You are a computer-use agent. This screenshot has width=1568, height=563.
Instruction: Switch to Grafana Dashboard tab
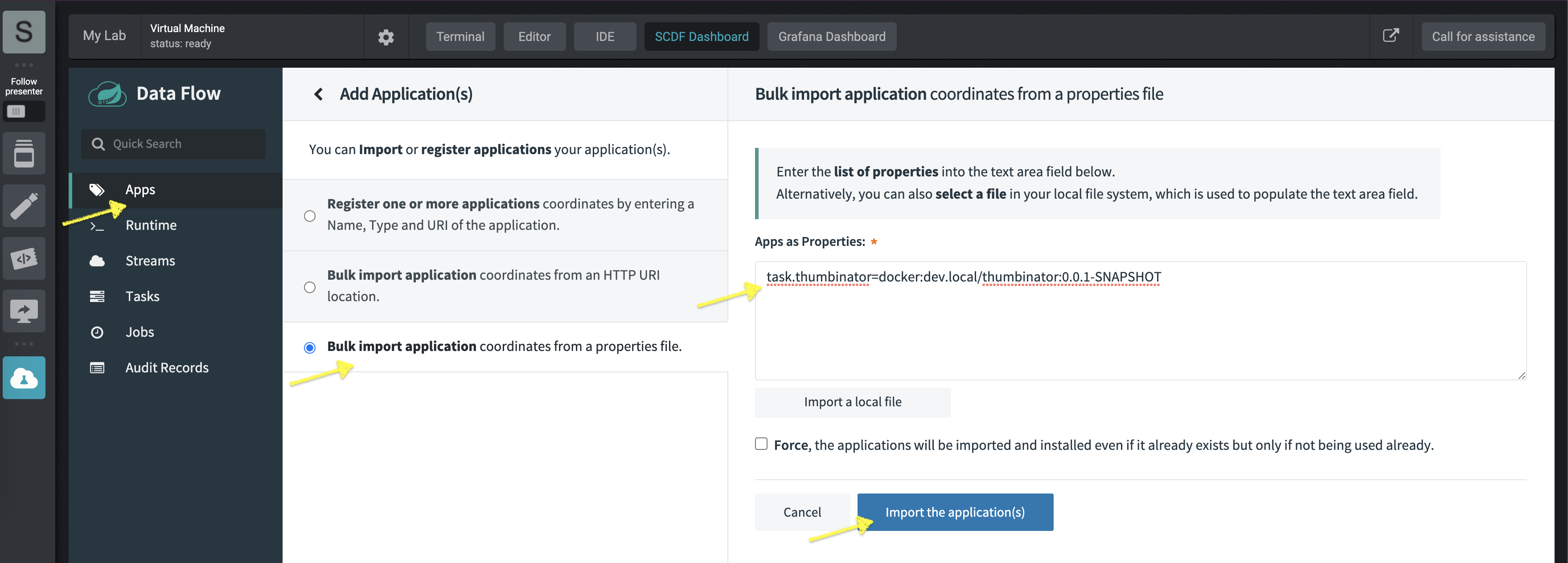[832, 35]
